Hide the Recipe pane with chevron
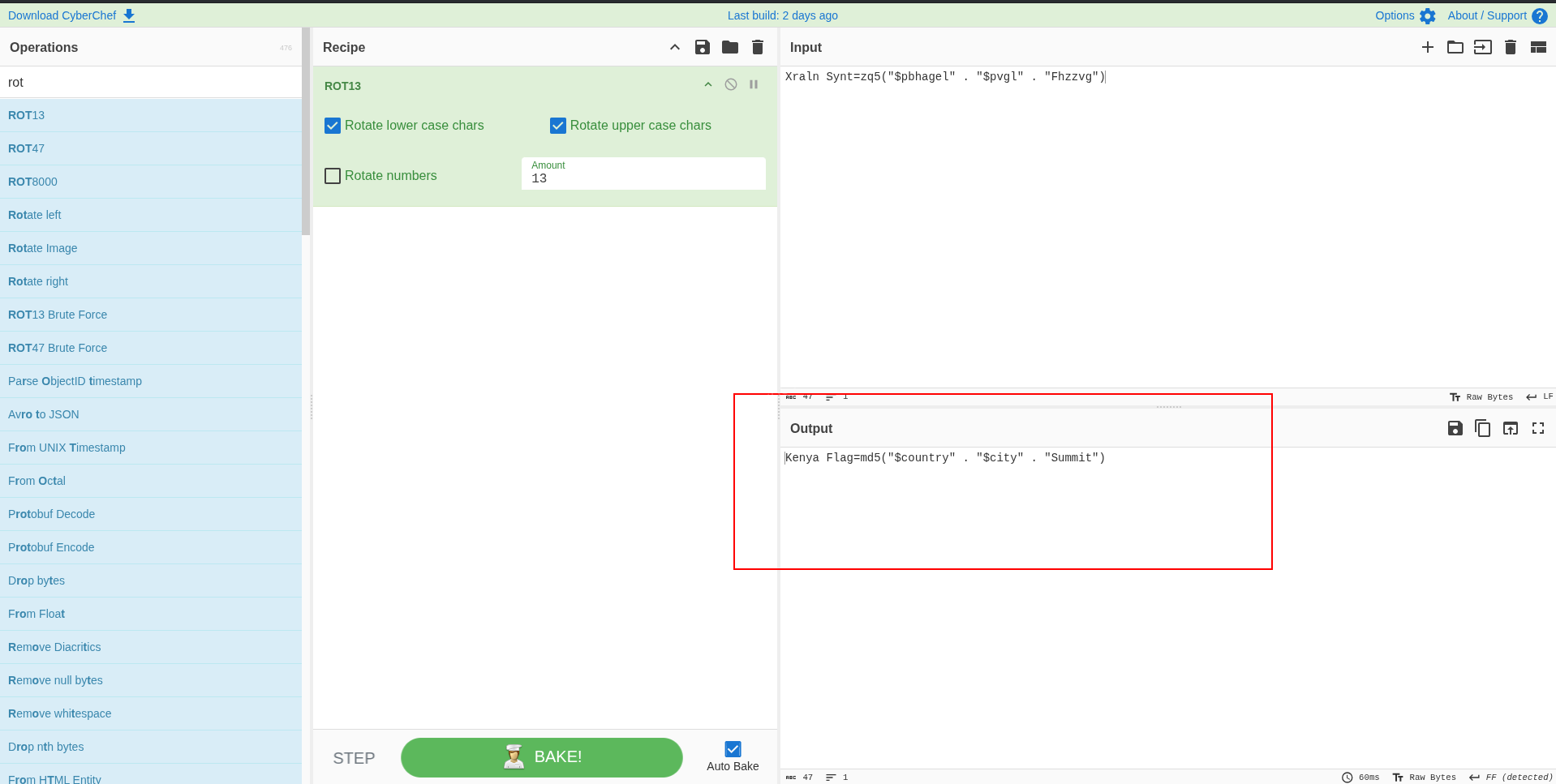Image resolution: width=1556 pixels, height=784 pixels. [675, 47]
